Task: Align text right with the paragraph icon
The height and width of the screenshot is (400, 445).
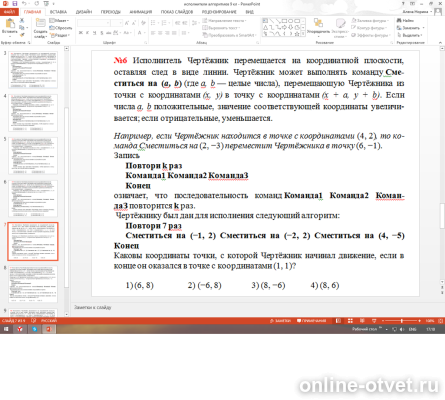Action: pos(168,33)
